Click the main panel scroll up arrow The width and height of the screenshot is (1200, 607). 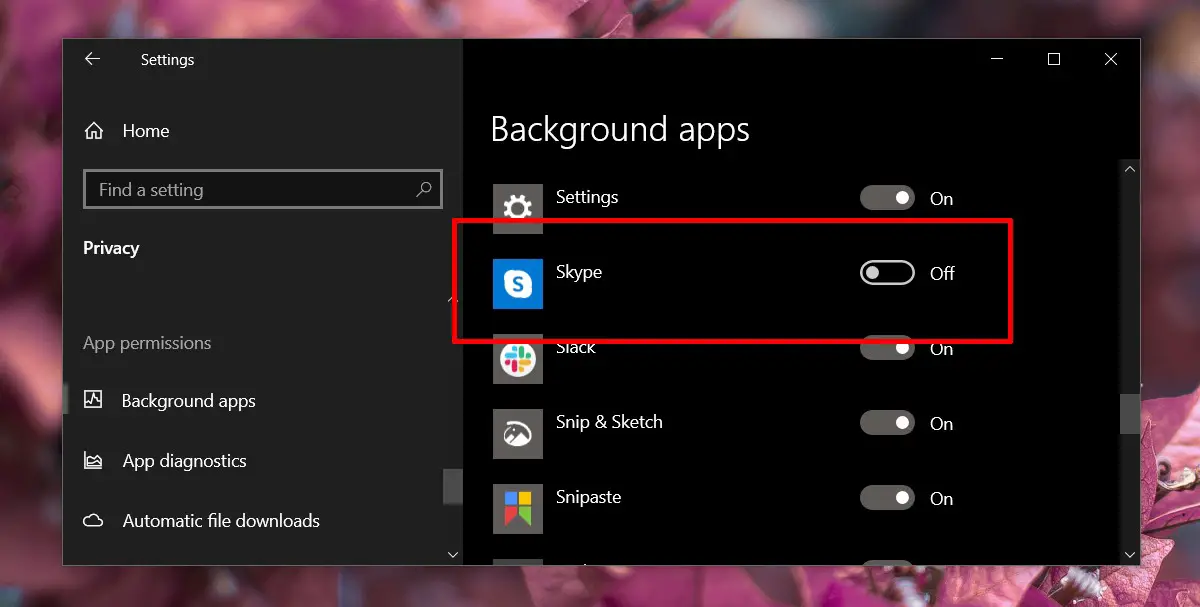pyautogui.click(x=1130, y=169)
